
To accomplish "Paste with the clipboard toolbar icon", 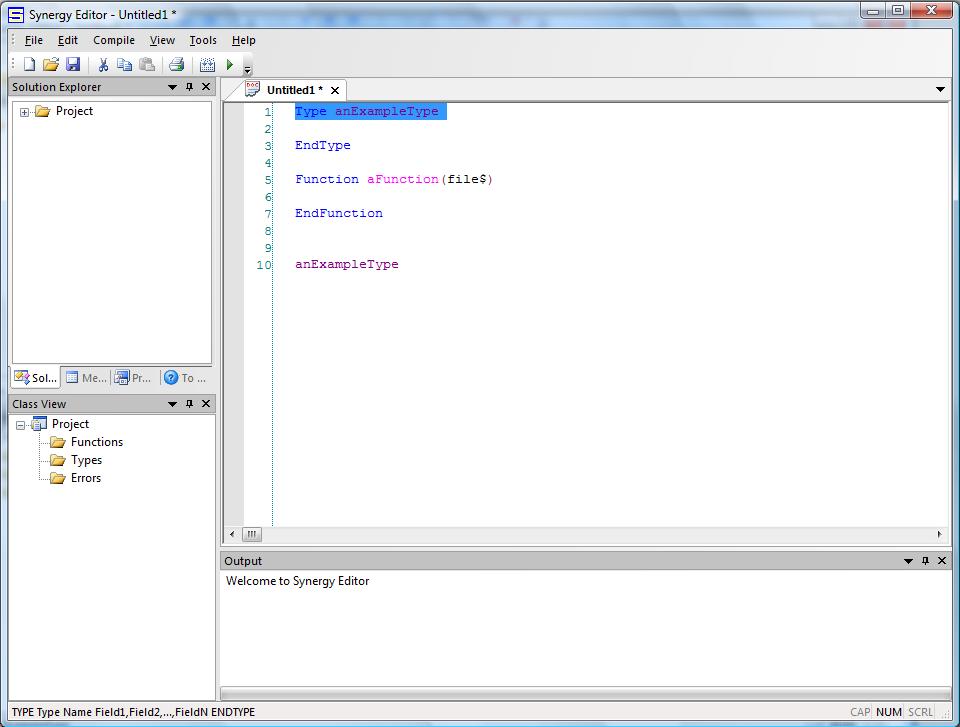I will [147, 64].
